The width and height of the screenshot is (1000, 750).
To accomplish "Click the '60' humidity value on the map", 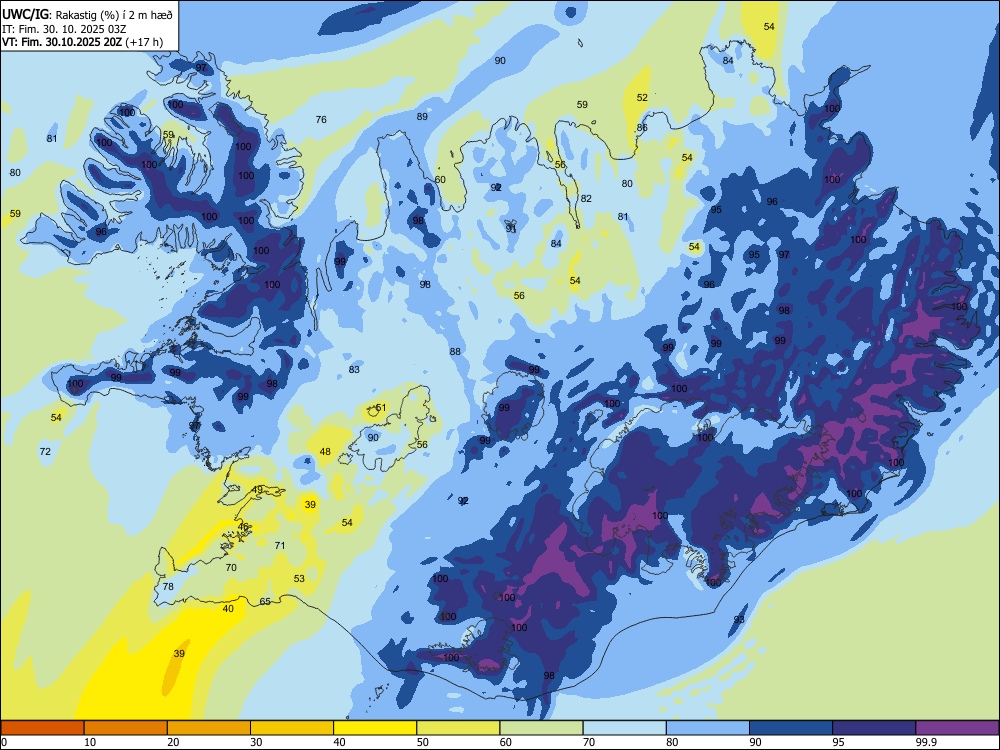I will [x=440, y=180].
